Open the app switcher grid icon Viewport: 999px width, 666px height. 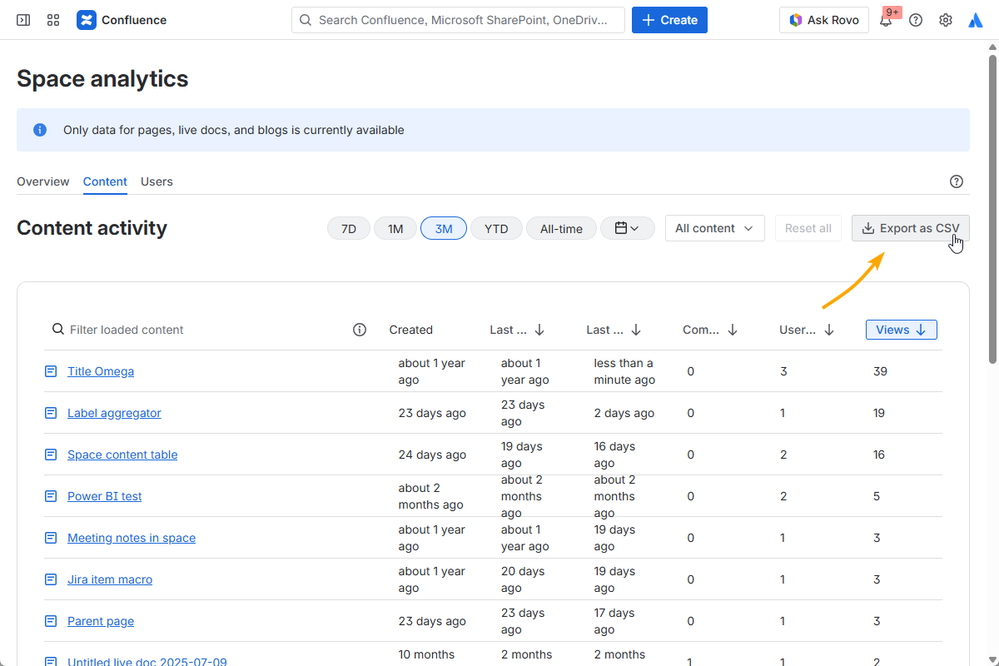pos(53,20)
